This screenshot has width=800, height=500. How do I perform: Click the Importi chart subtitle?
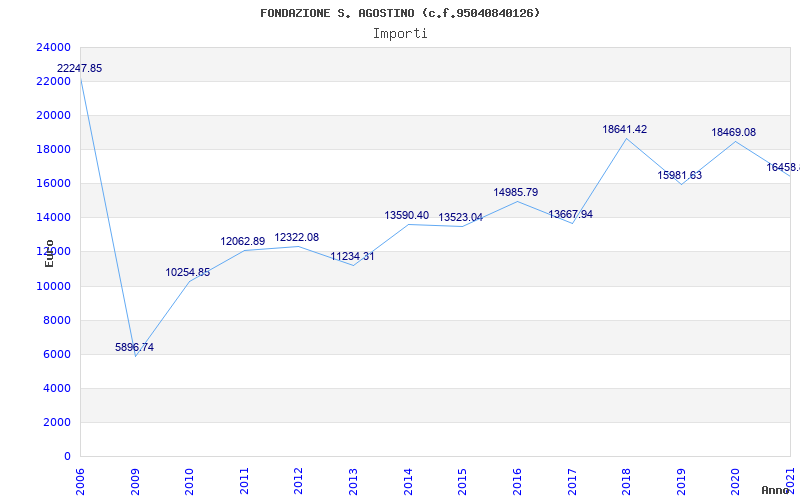point(400,33)
